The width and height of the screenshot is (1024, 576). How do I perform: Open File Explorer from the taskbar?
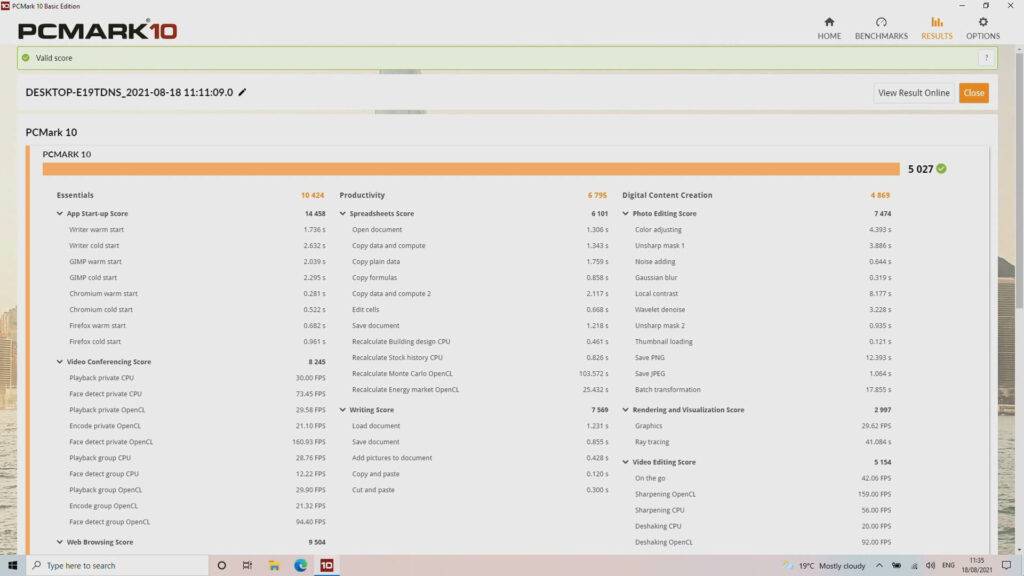click(x=274, y=566)
